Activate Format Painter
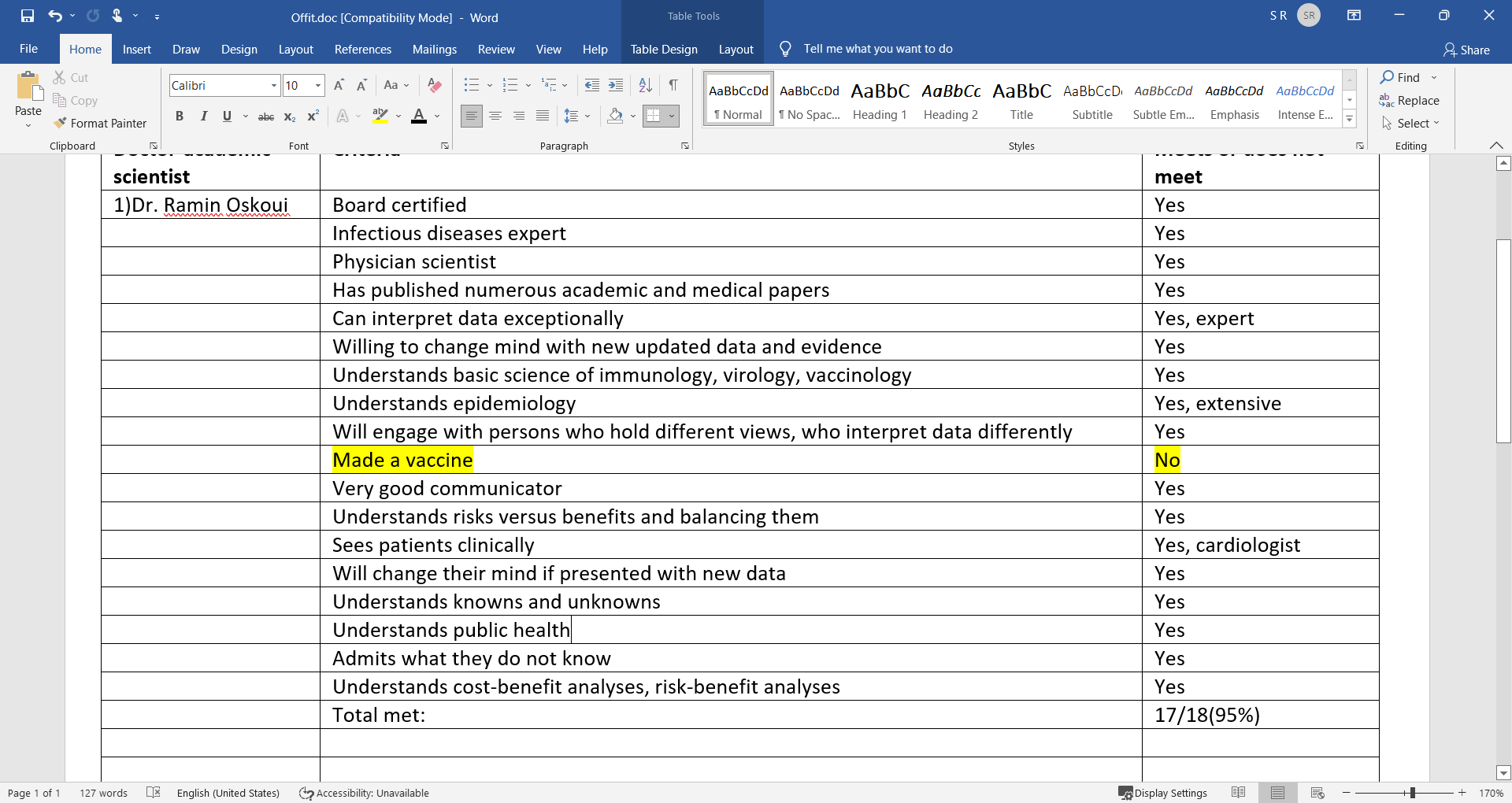 click(100, 124)
